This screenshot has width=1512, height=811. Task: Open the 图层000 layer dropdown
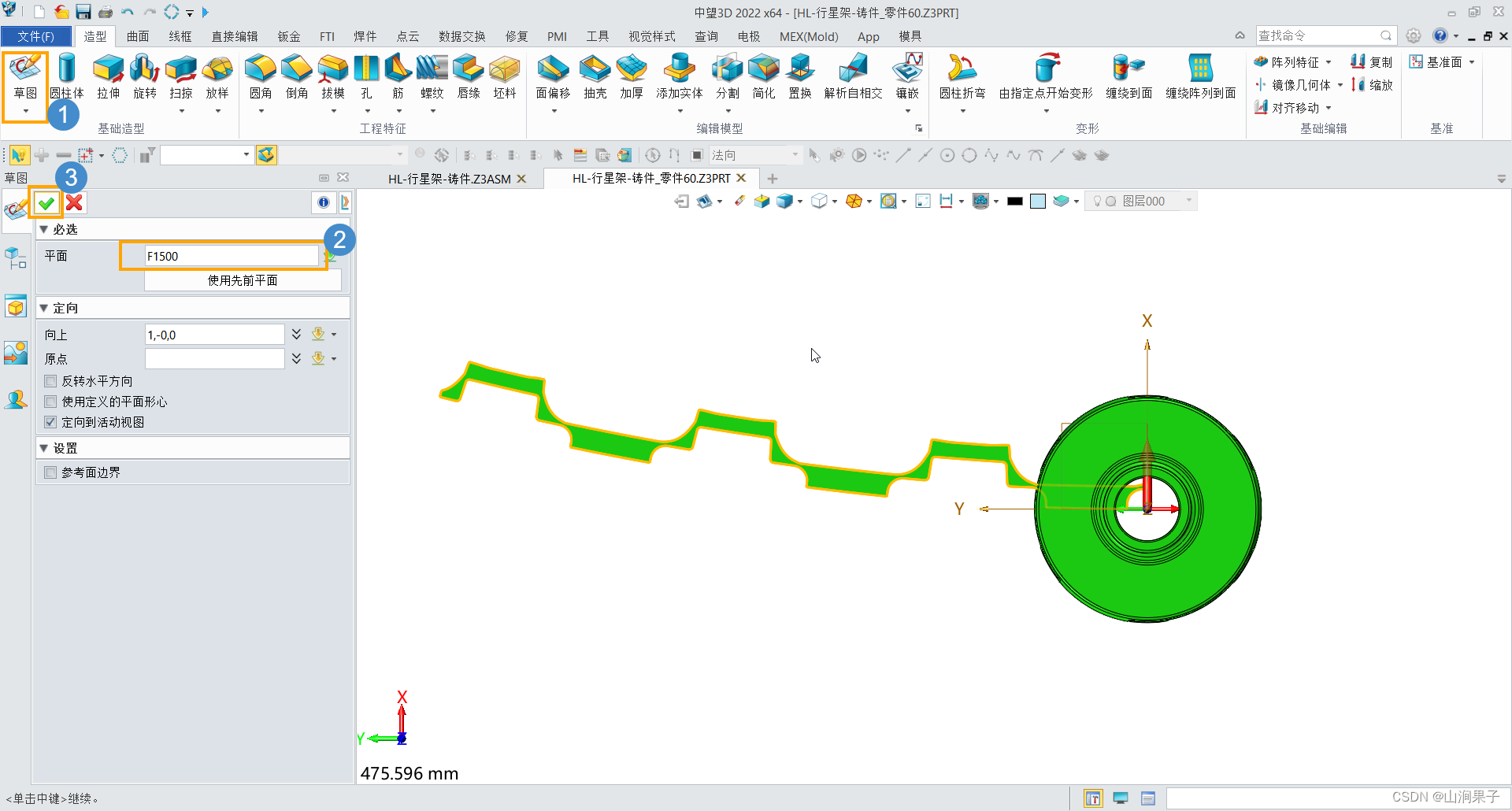point(1189,201)
